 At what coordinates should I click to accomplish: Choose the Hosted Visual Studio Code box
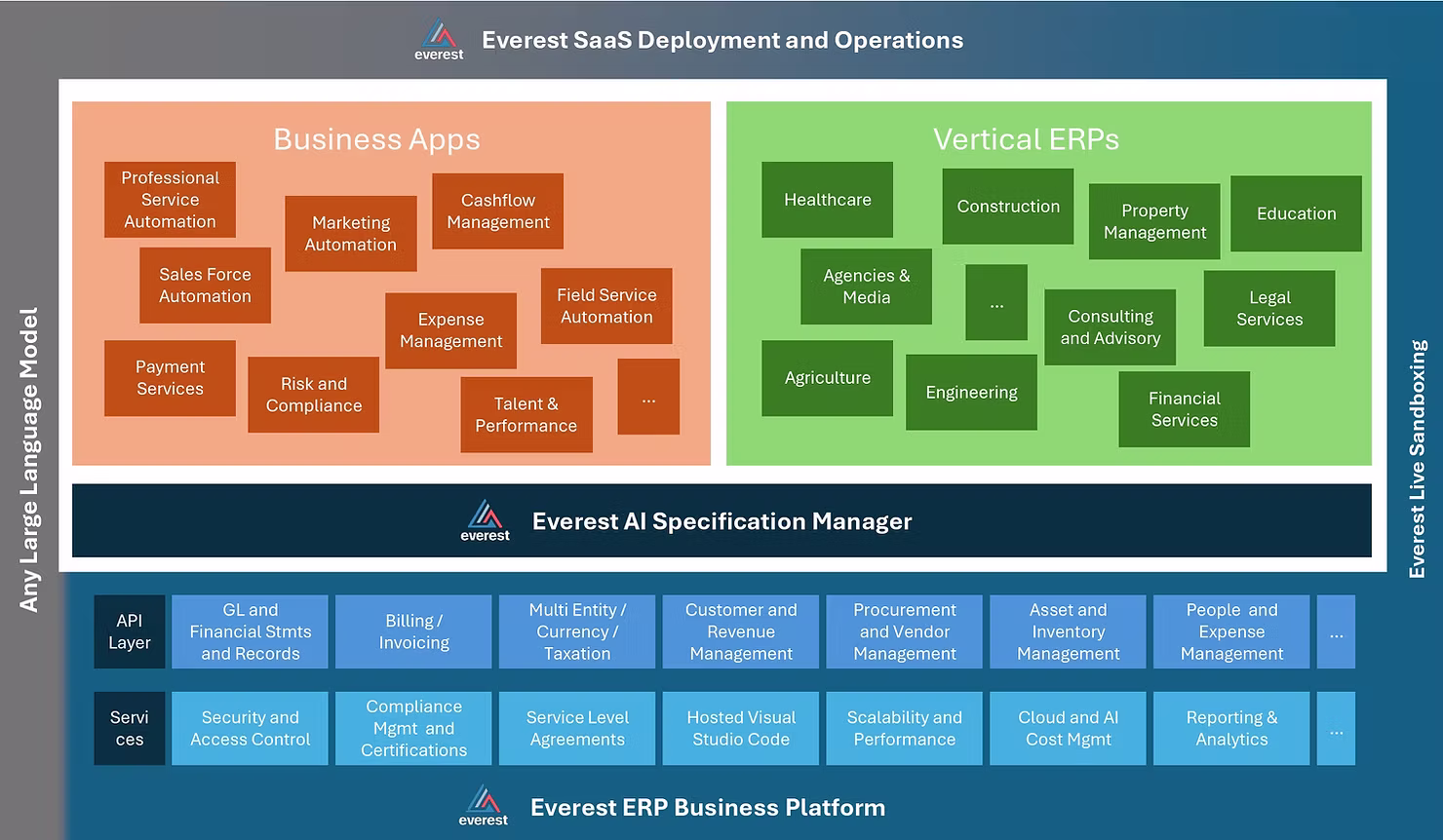pos(741,728)
